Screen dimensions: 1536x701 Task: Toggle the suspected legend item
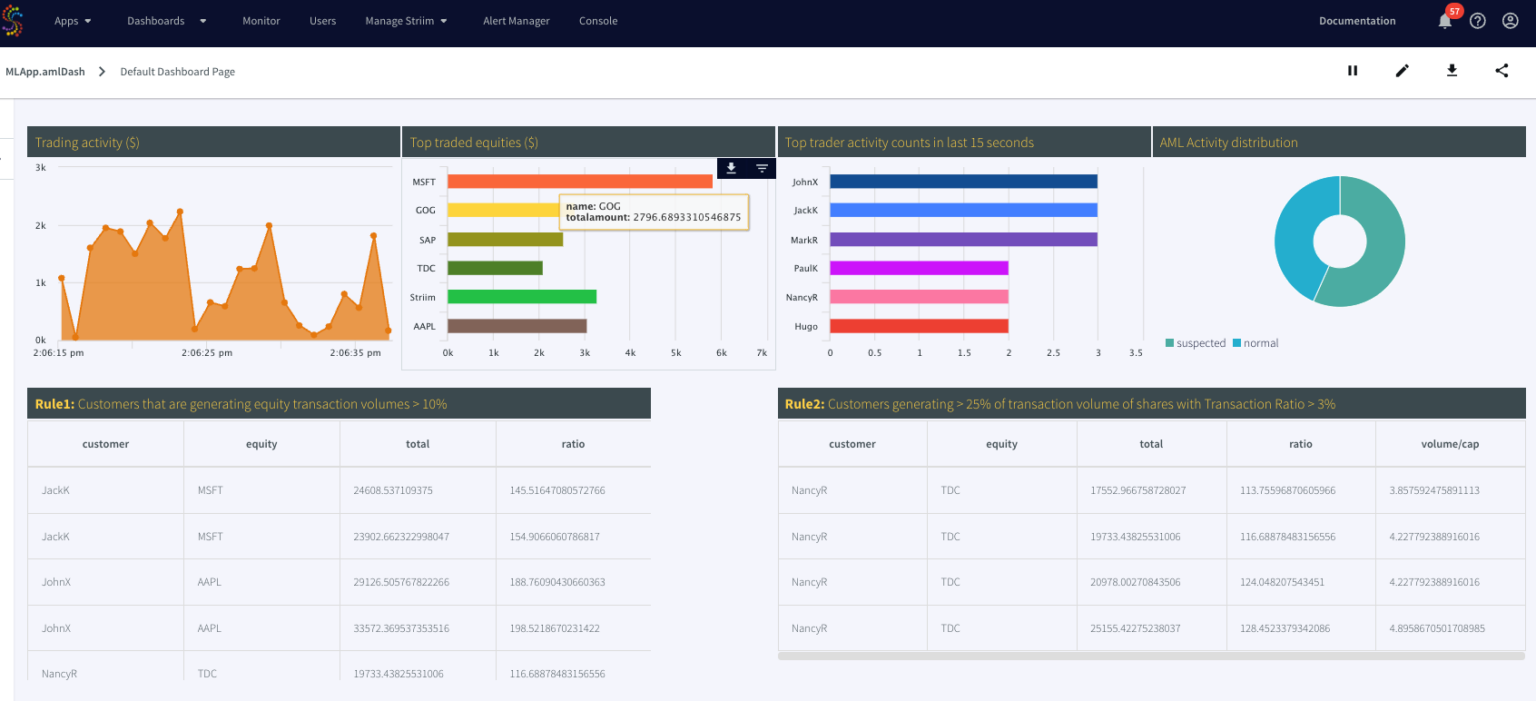1195,343
